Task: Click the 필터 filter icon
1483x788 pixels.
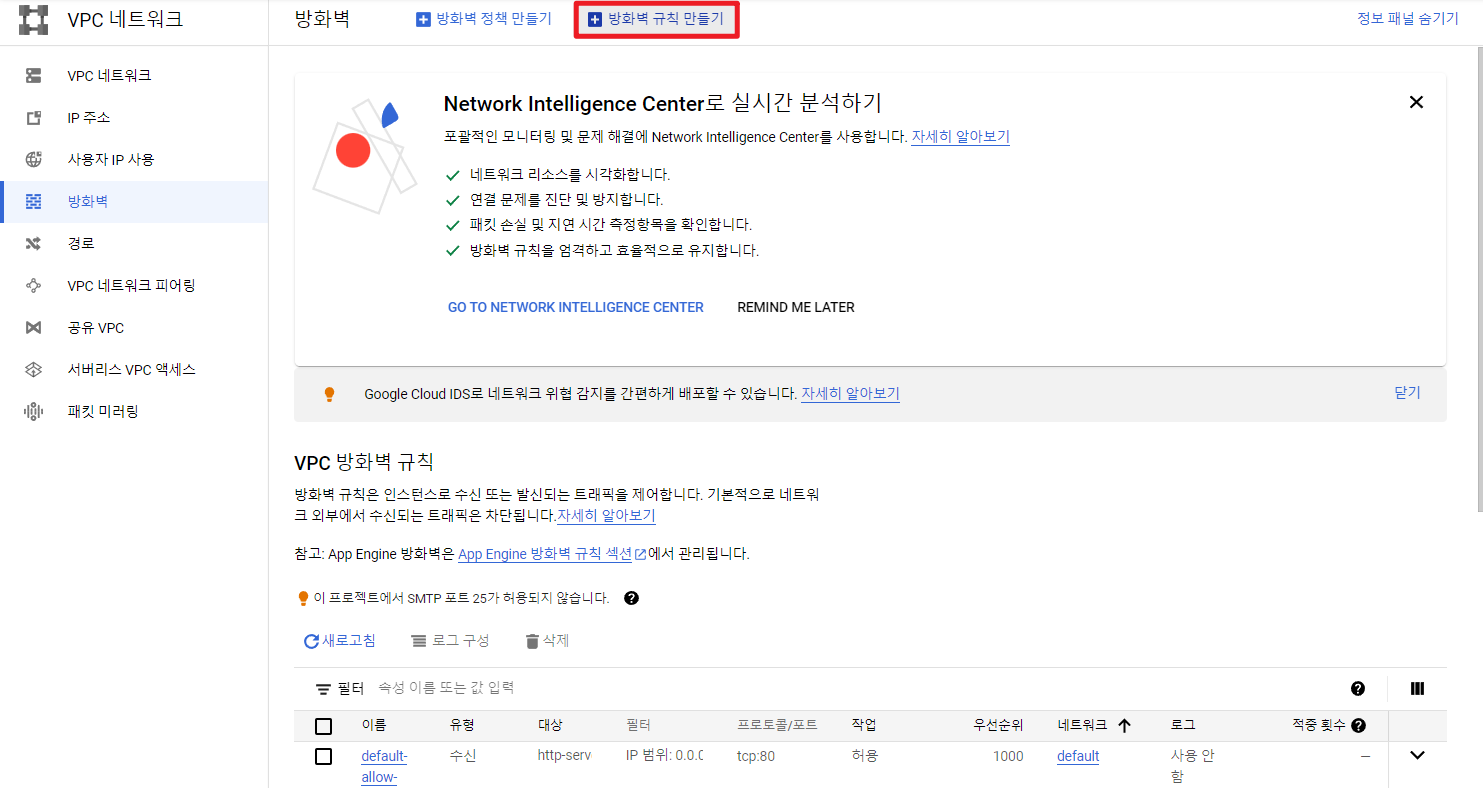Action: (x=323, y=689)
